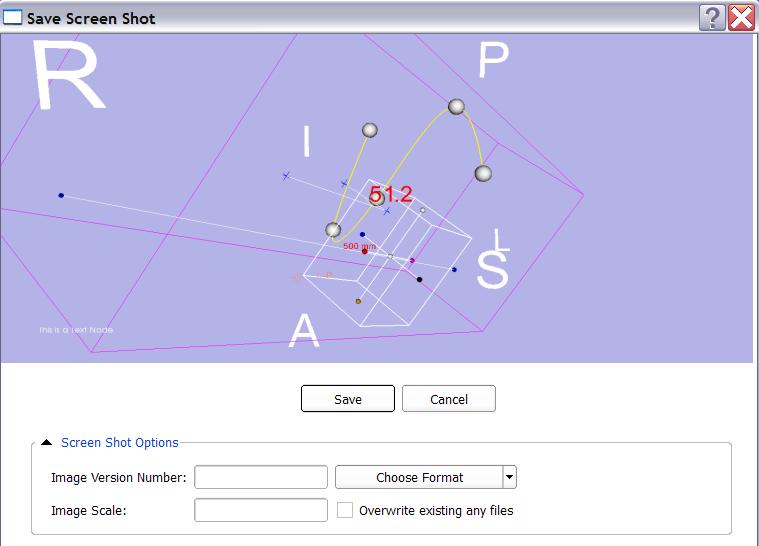
Task: Click the P orientation marker in preview
Action: (x=493, y=62)
